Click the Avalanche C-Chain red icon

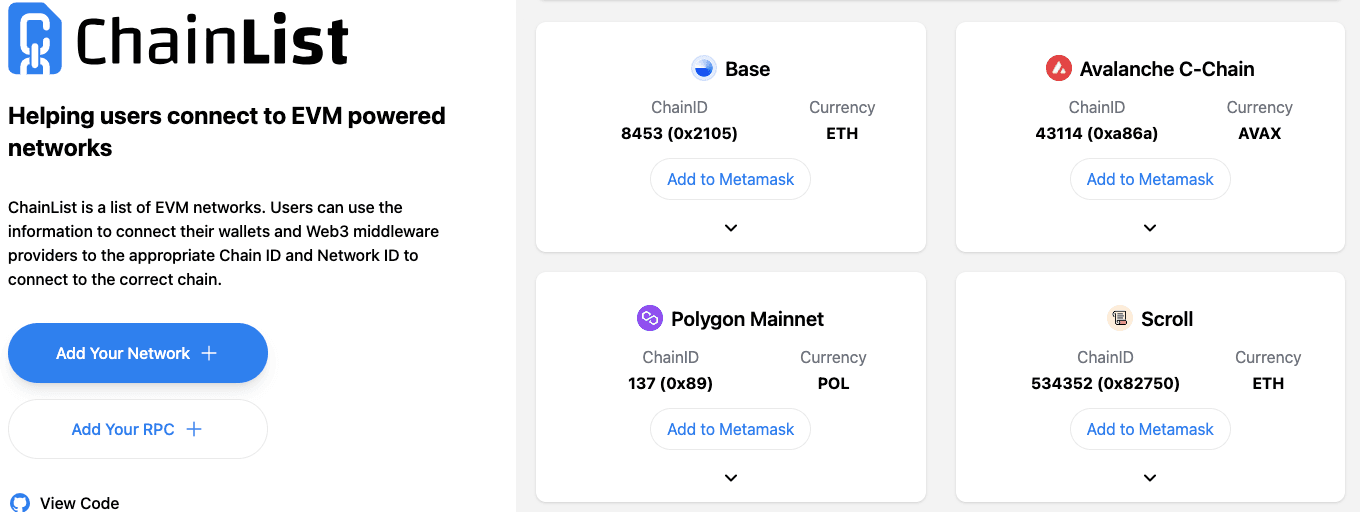tap(1058, 69)
